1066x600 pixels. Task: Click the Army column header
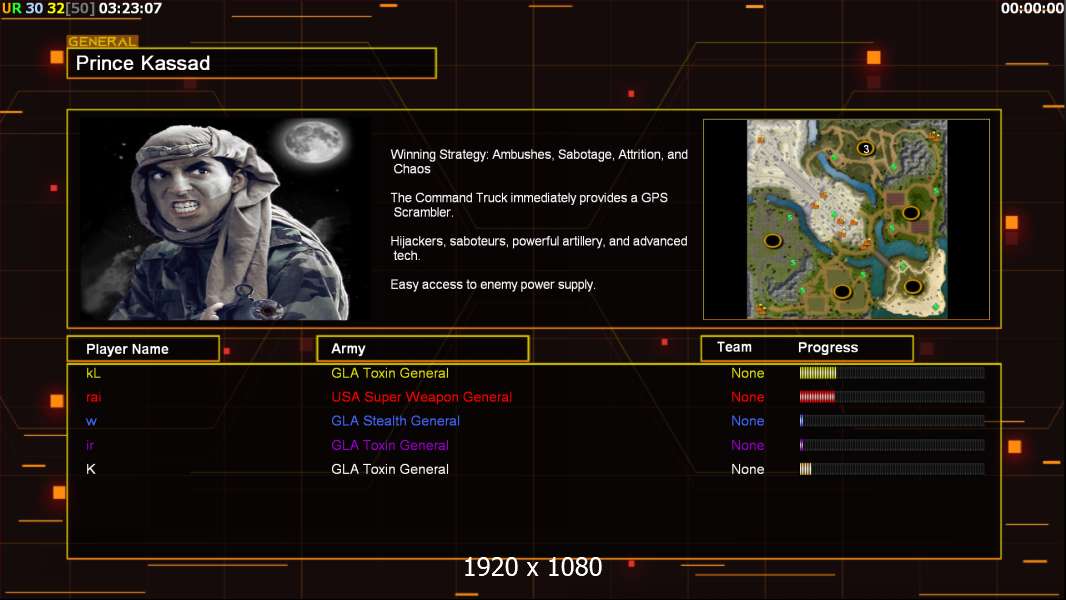pyautogui.click(x=422, y=349)
